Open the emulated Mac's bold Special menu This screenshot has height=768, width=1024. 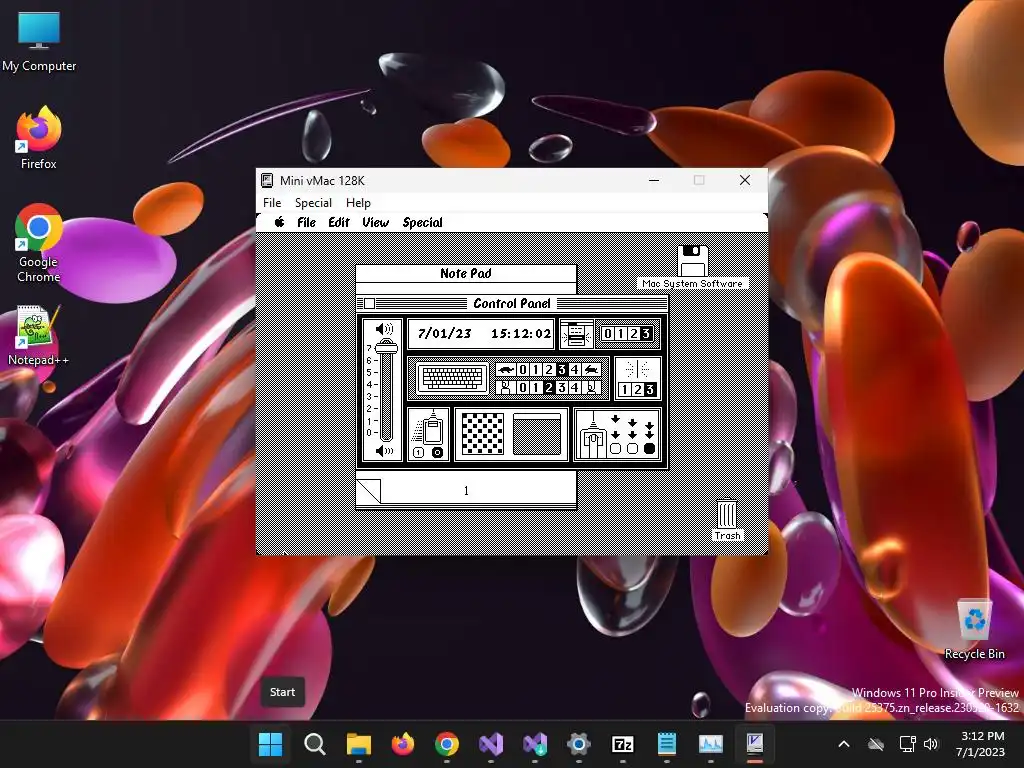coord(423,223)
